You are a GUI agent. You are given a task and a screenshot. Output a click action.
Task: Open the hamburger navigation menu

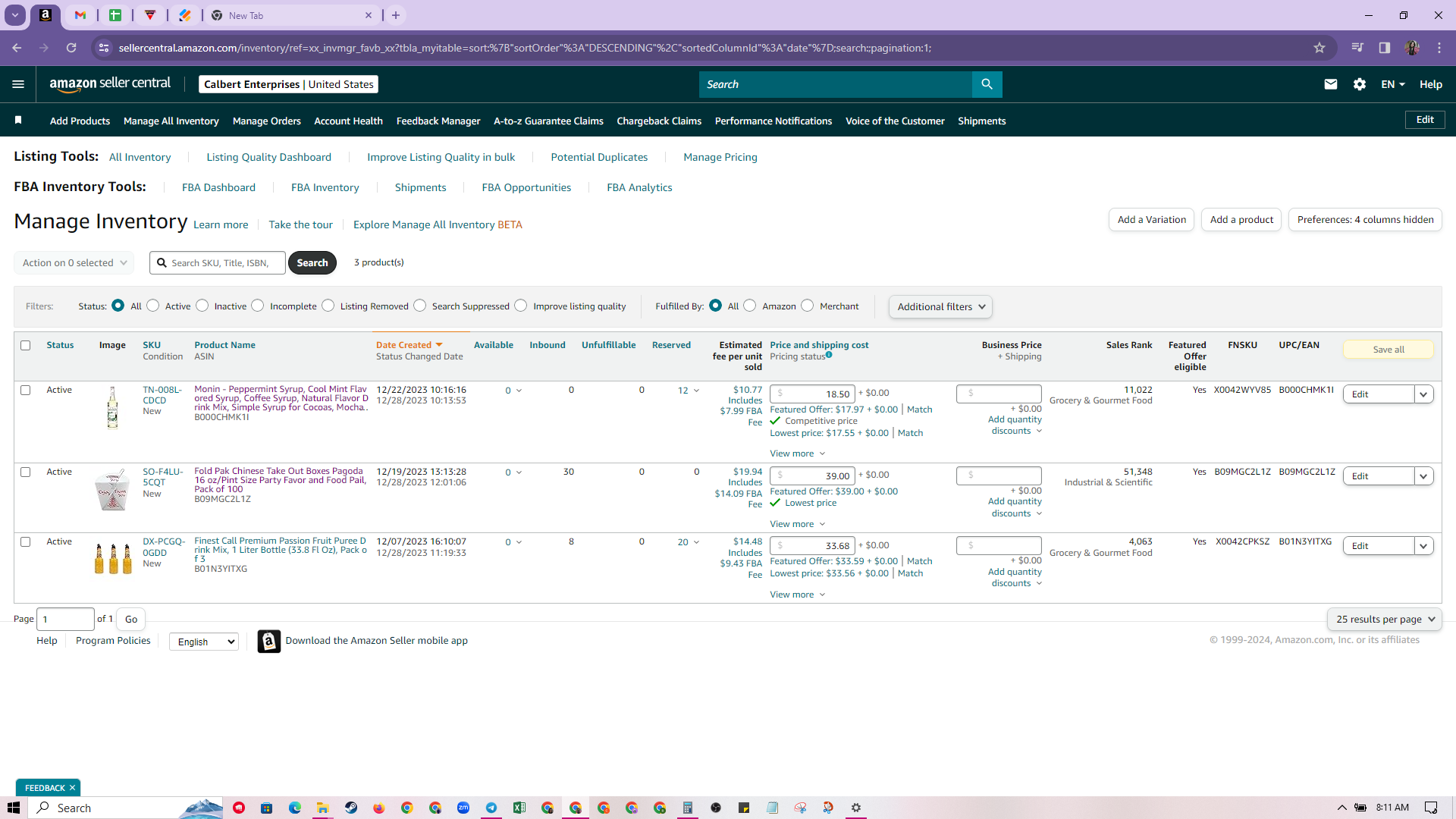(x=18, y=84)
